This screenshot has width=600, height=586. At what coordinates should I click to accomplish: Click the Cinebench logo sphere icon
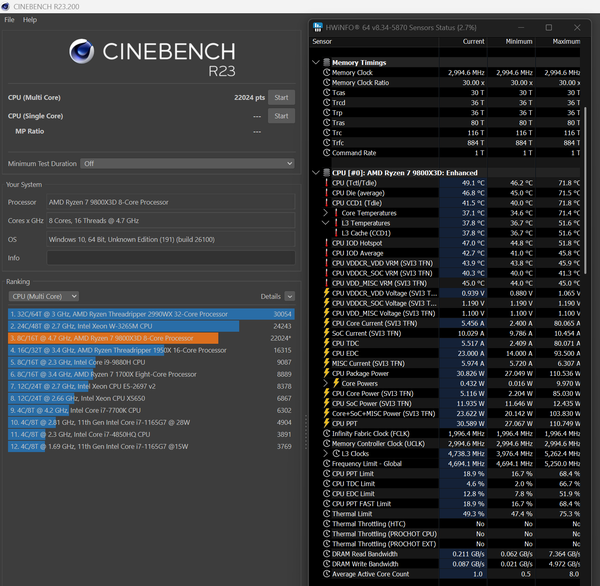tap(82, 51)
